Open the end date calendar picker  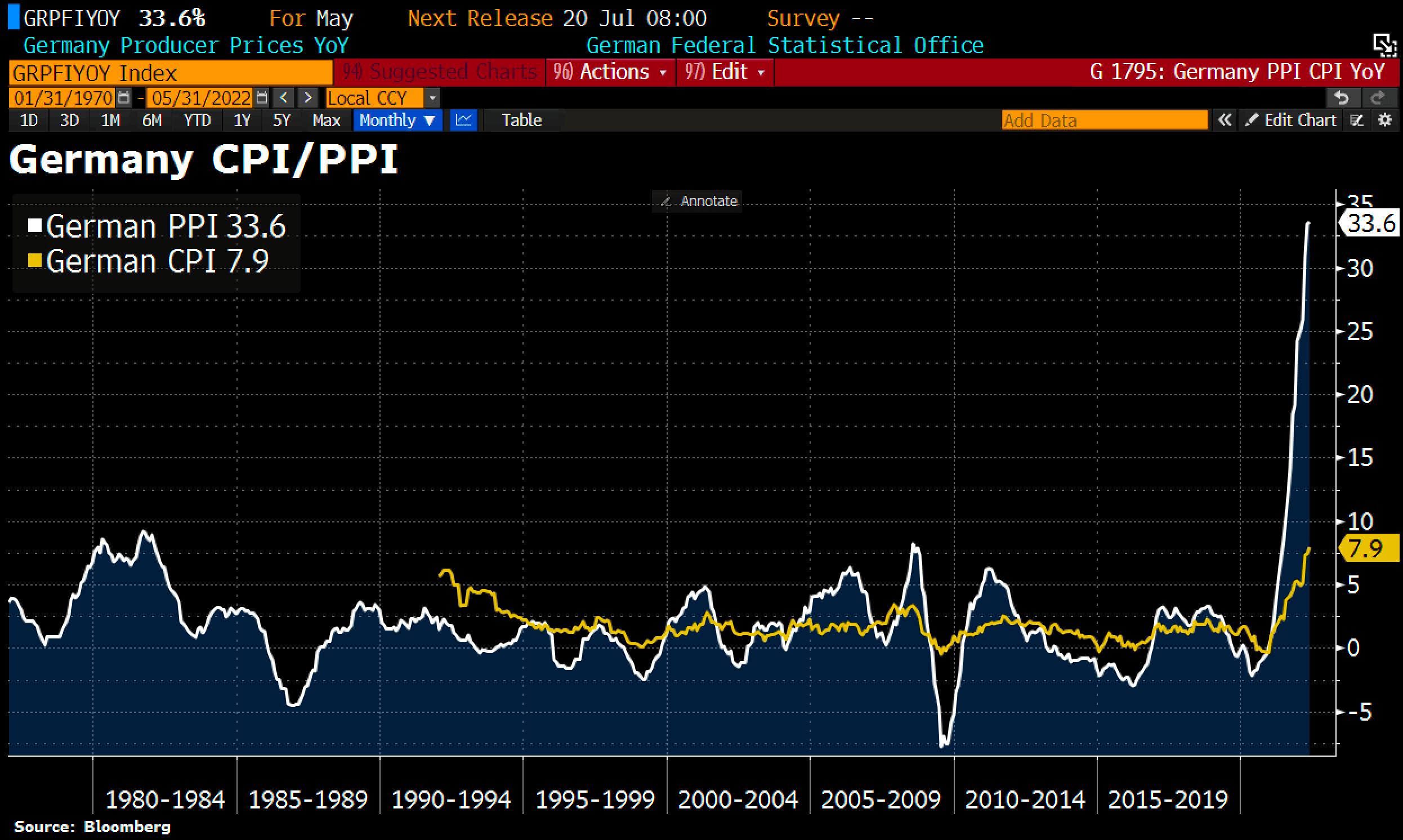tap(261, 98)
